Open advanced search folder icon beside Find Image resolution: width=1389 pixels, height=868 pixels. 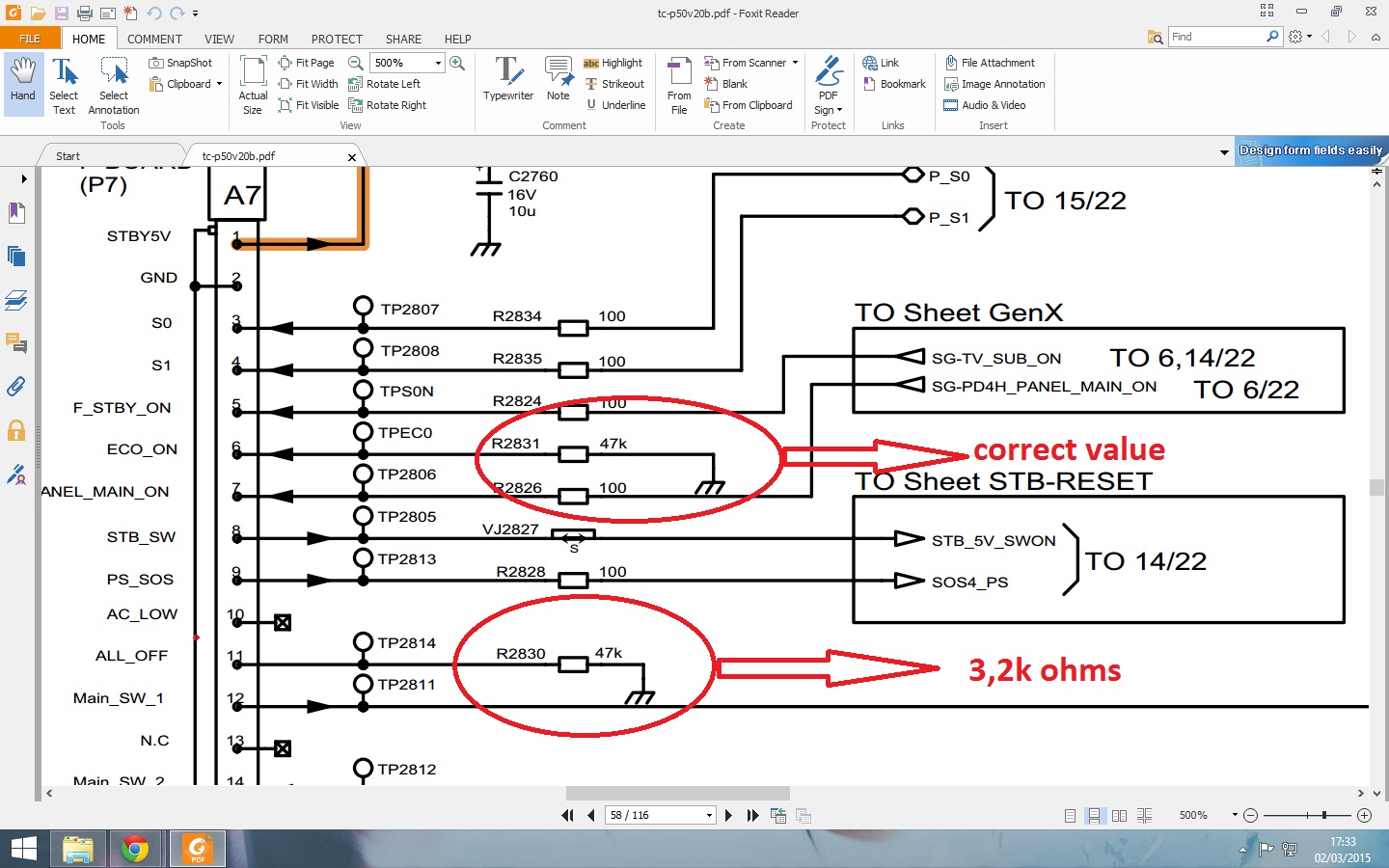(x=1156, y=37)
